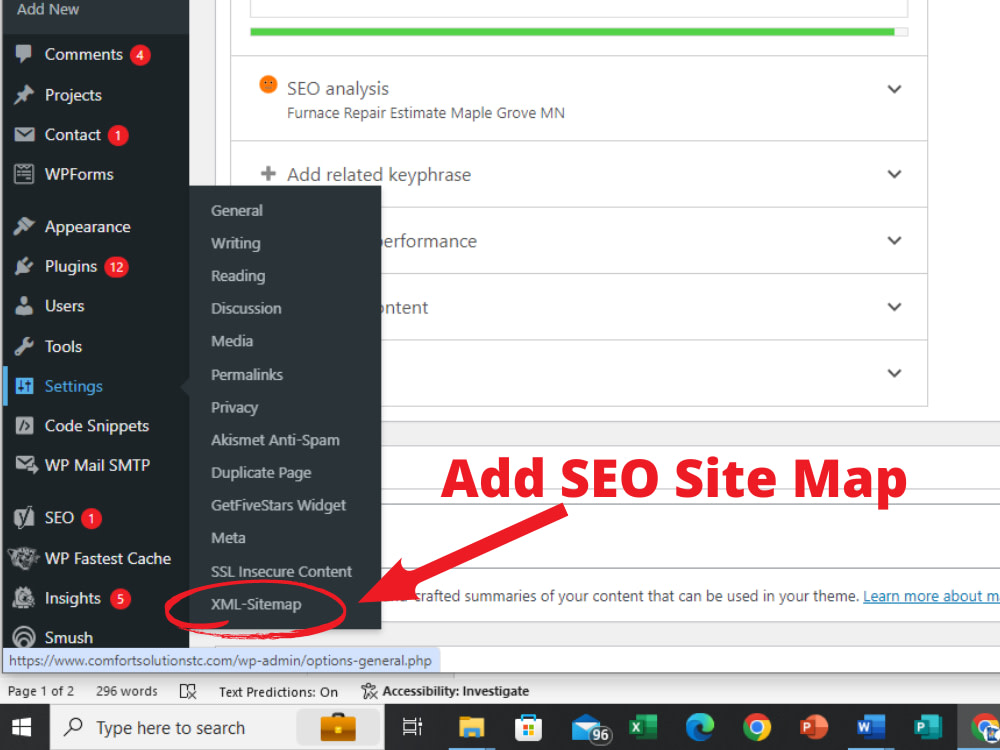Viewport: 1000px width, 750px height.
Task: Click the Tools wrench icon
Action: tap(24, 346)
